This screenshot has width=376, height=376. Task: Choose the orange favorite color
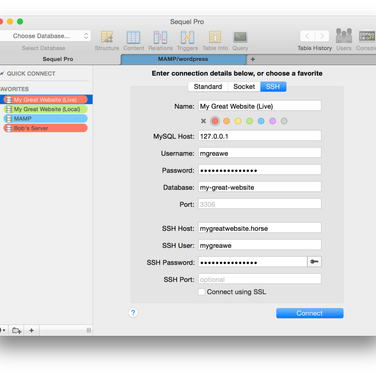(226, 121)
